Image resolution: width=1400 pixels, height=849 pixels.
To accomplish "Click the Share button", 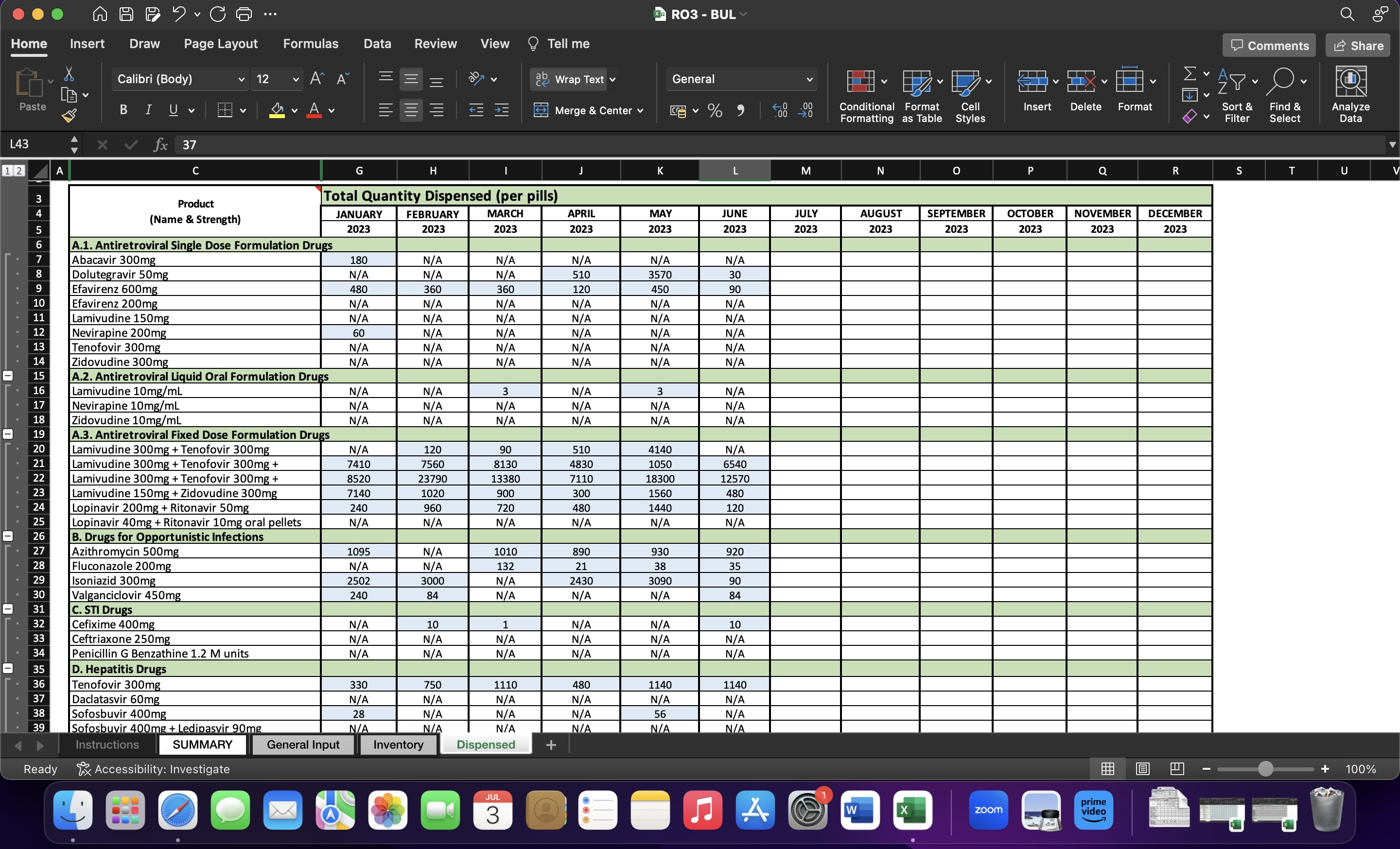I will pyautogui.click(x=1357, y=45).
